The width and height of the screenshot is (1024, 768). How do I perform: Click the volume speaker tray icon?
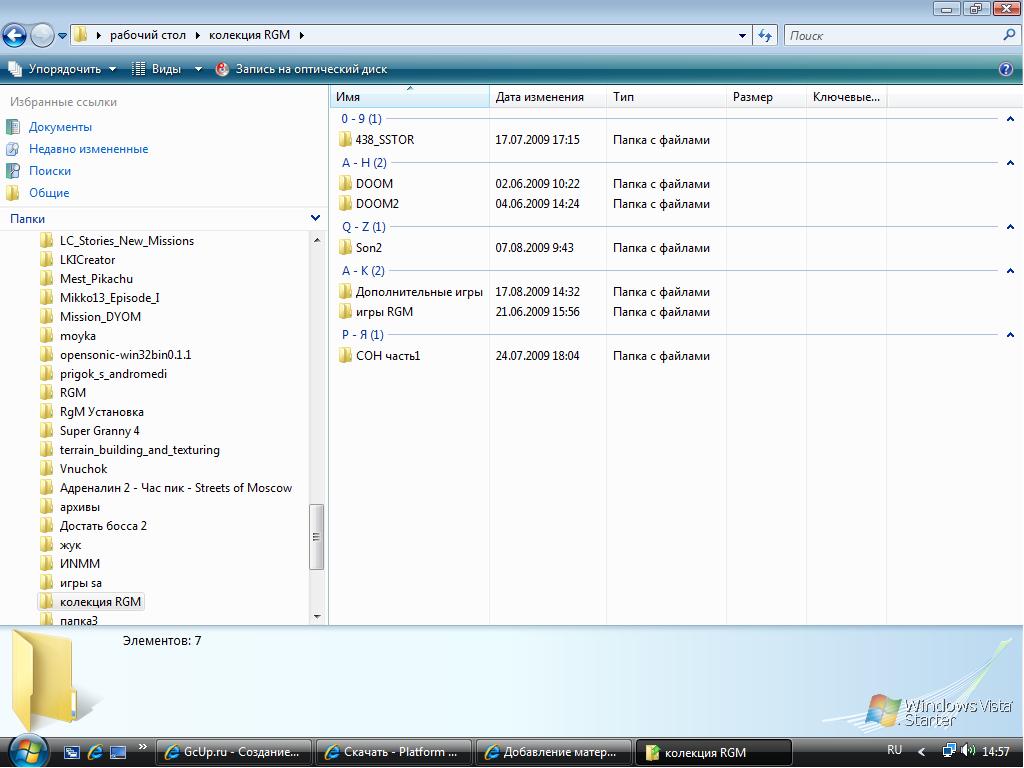pos(968,751)
